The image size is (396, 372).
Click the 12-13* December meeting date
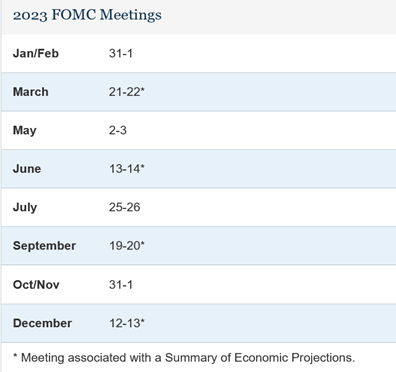coord(127,323)
